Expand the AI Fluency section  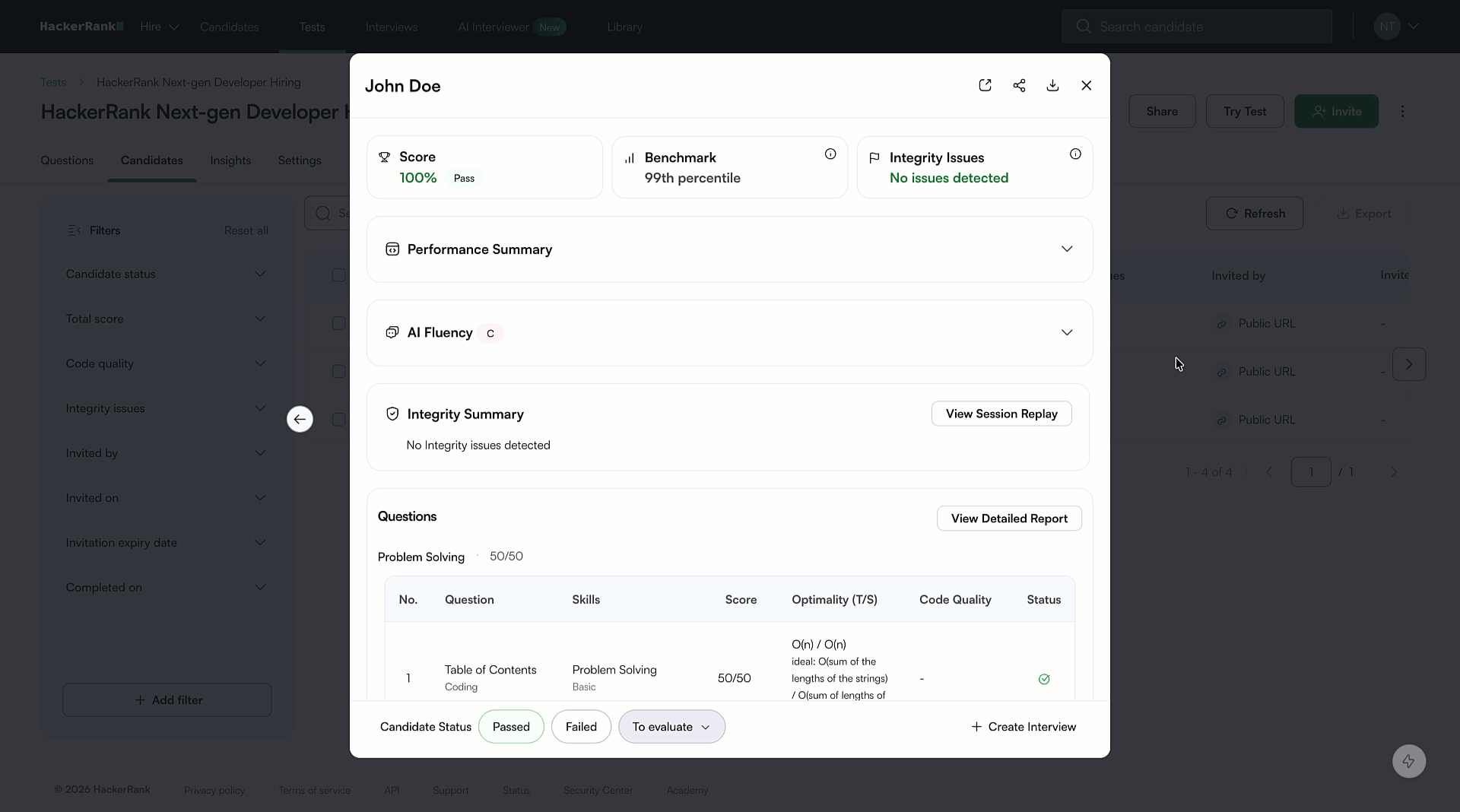[x=1067, y=332]
